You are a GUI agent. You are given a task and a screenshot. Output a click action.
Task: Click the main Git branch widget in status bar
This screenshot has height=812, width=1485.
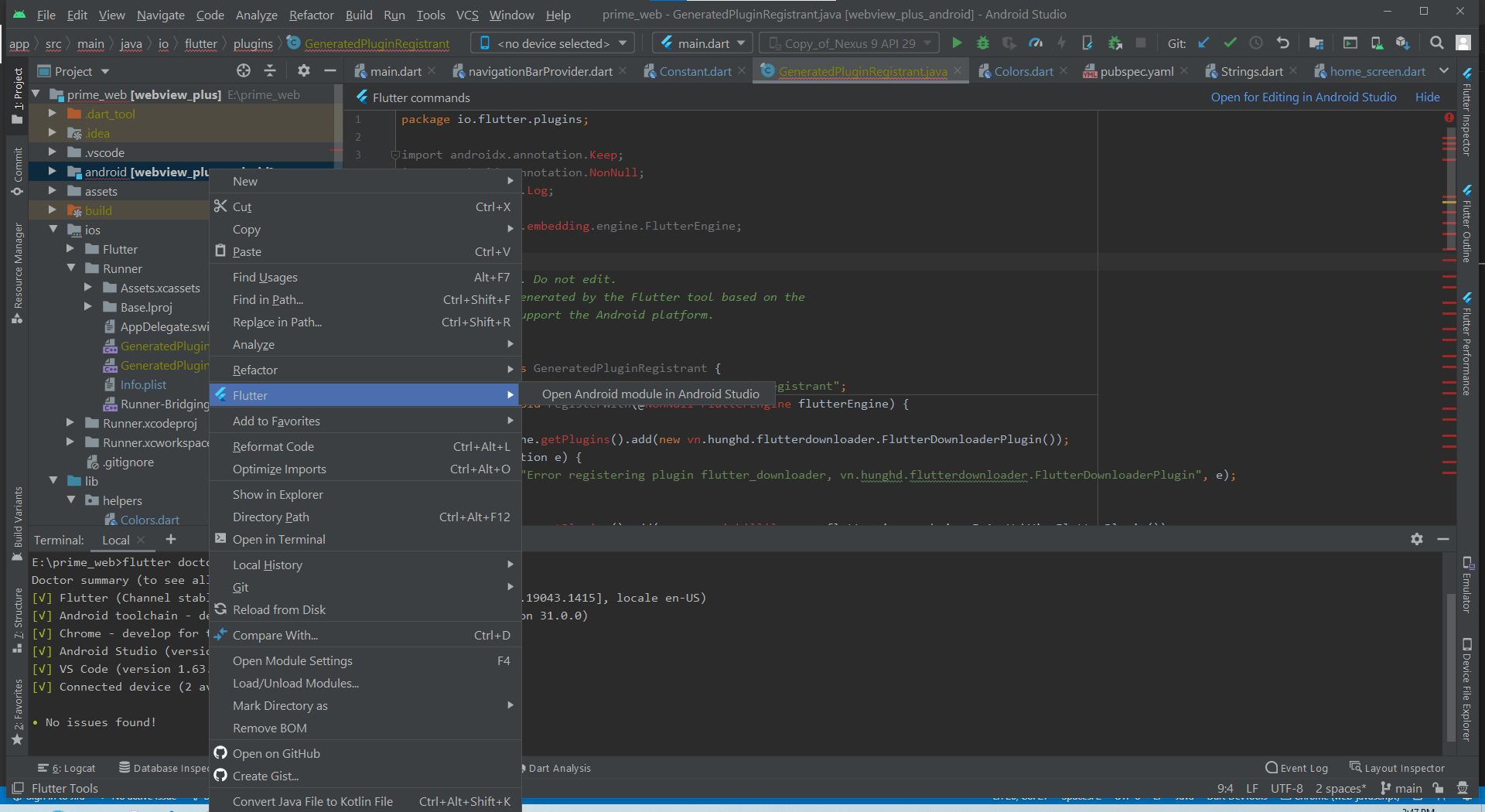(x=1401, y=788)
